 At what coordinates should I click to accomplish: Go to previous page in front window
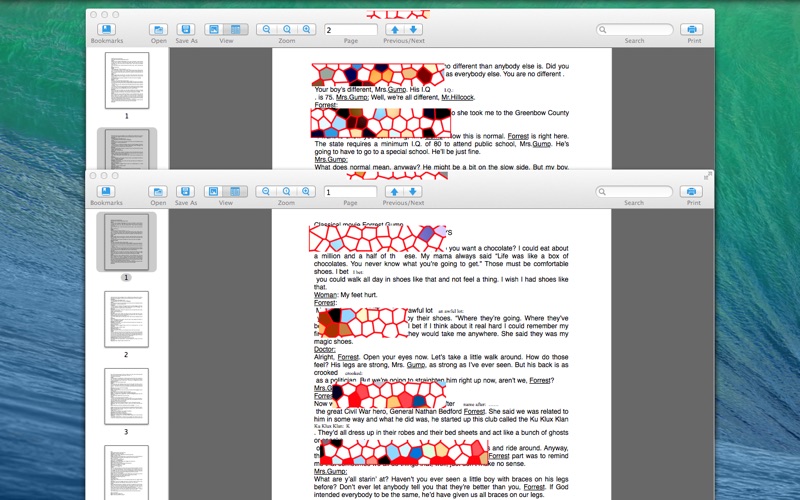tap(394, 191)
